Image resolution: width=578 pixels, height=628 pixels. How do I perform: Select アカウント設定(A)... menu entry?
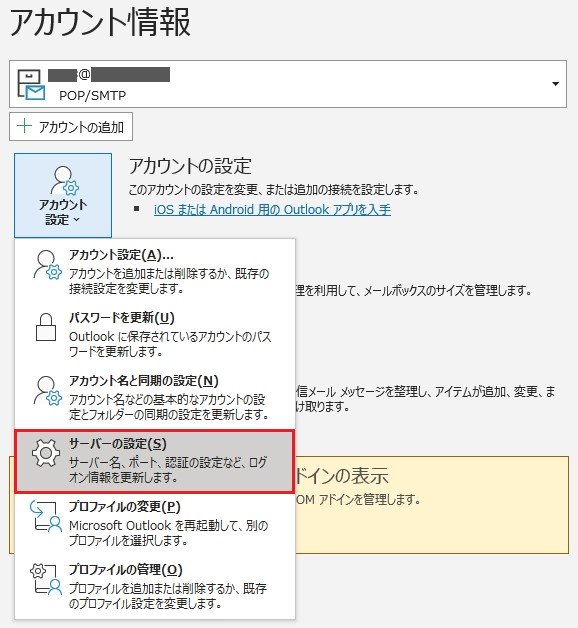coord(155,271)
